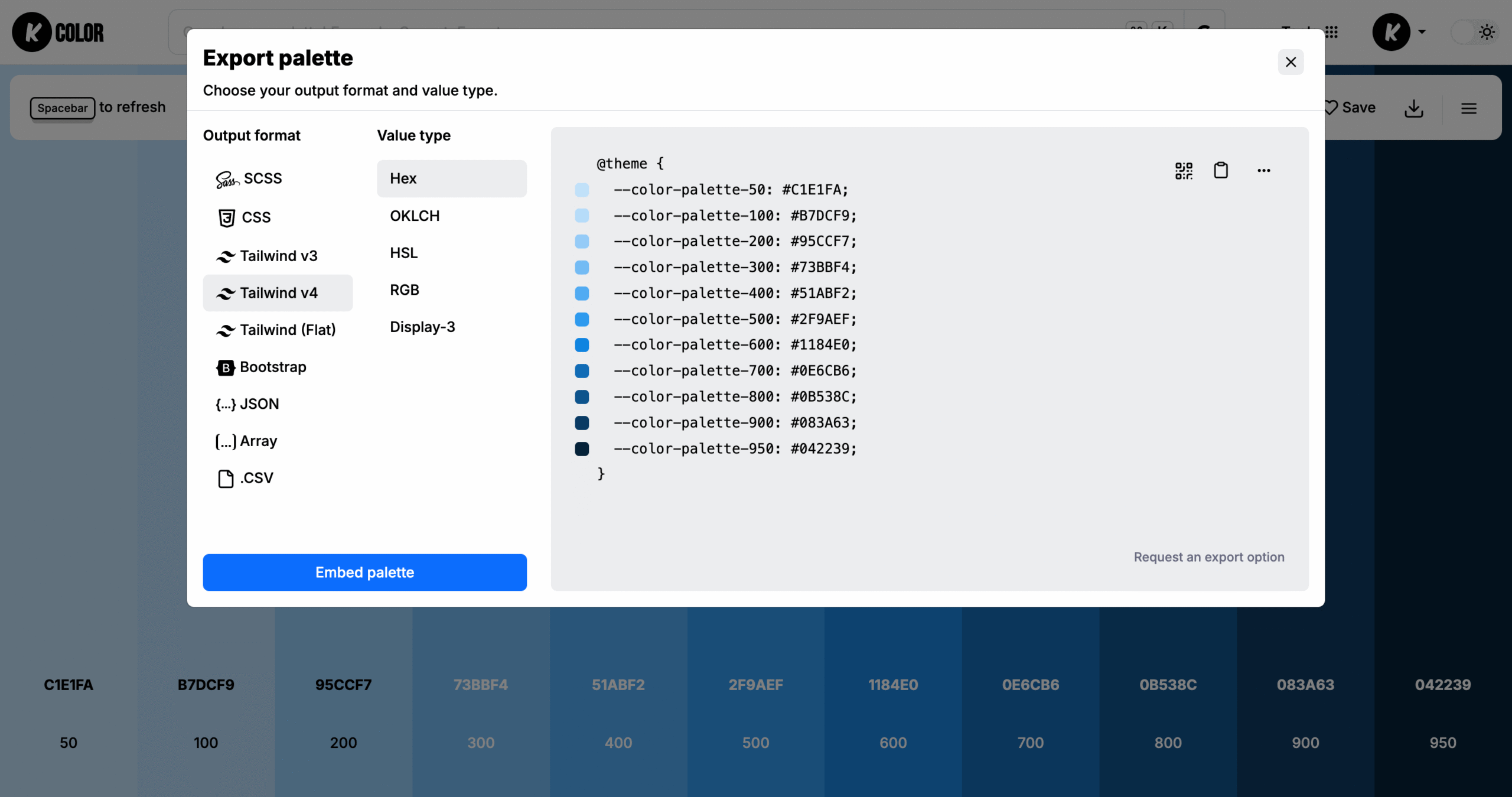This screenshot has height=797, width=1512.
Task: Click the palette-600 color swatch
Action: 582,345
